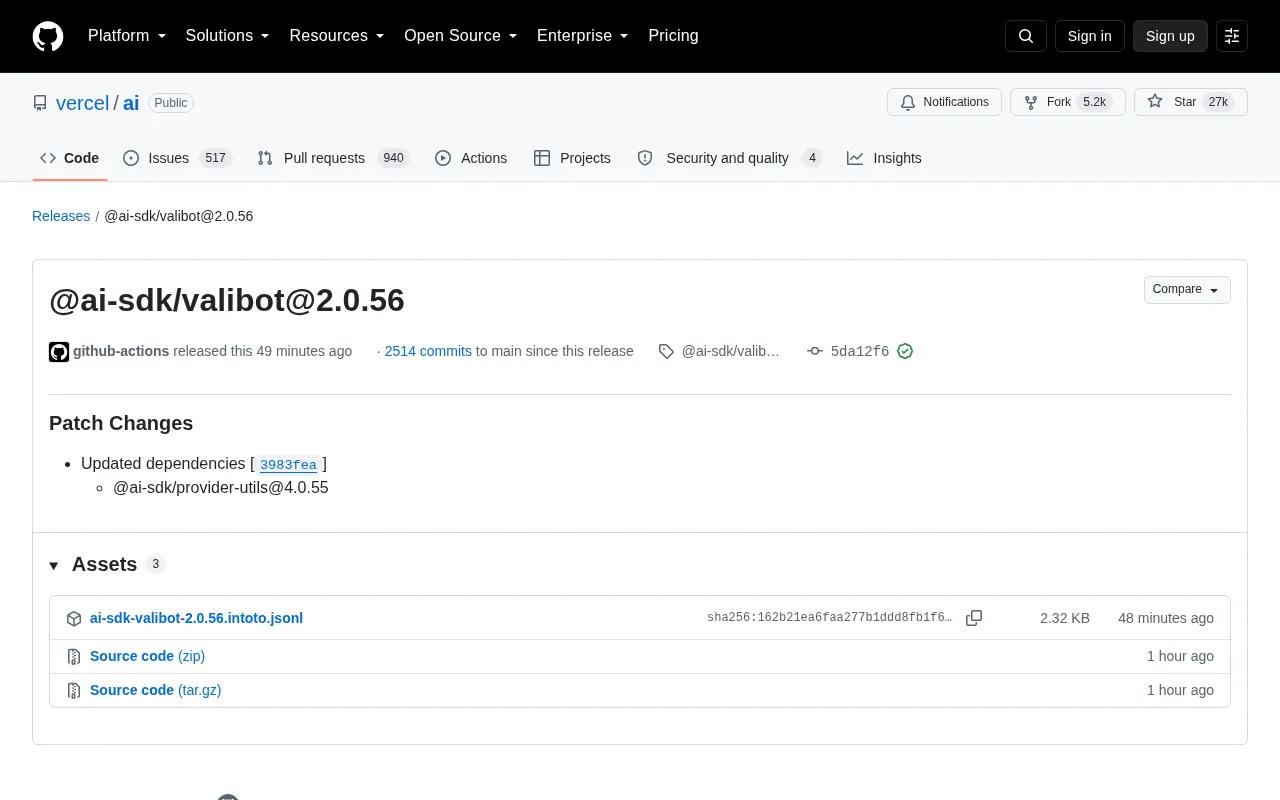Viewport: 1280px width, 800px height.
Task: Switch to the Pull requests tab
Action: tap(333, 158)
